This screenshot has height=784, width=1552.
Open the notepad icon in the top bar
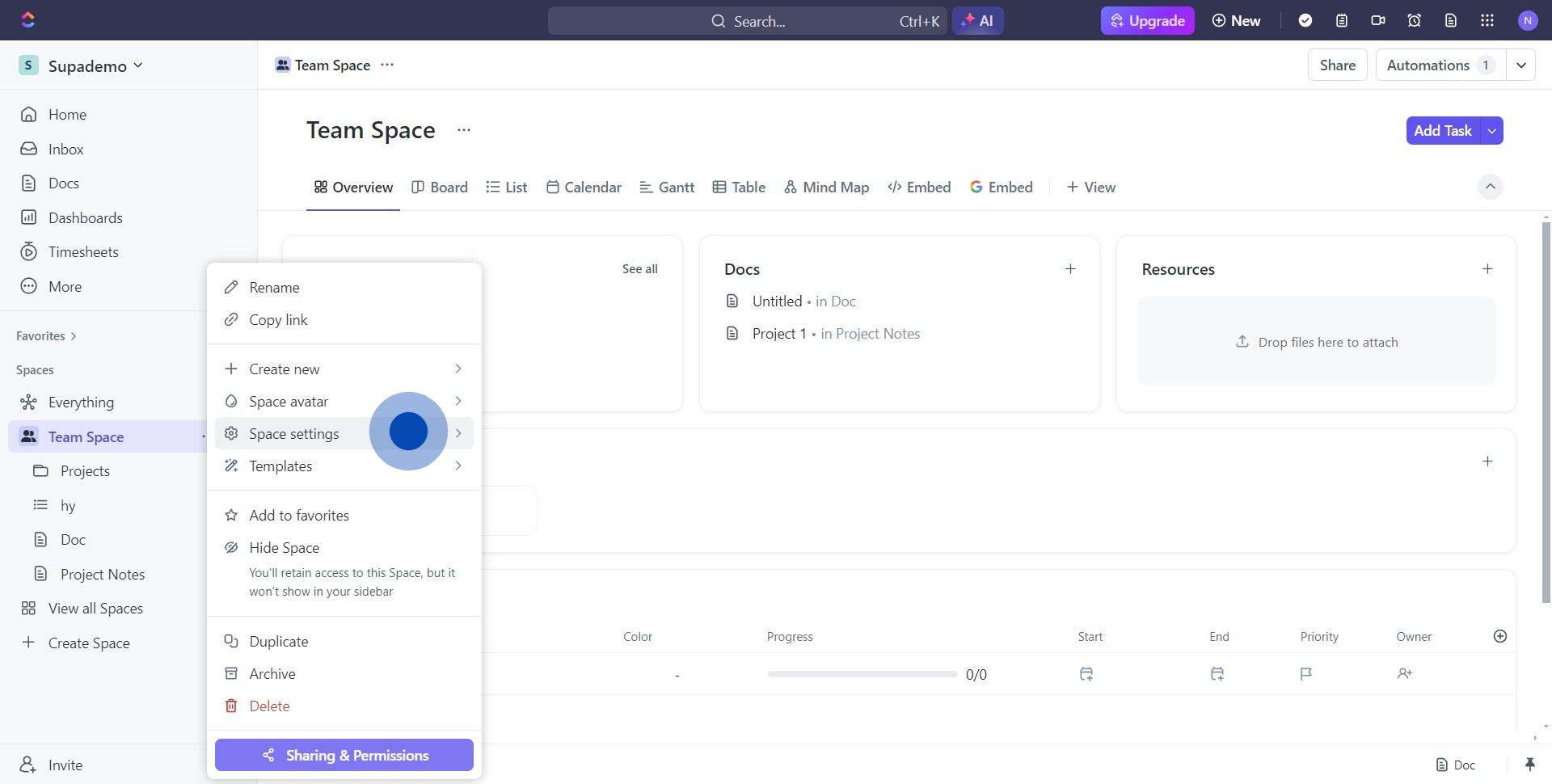click(1342, 20)
